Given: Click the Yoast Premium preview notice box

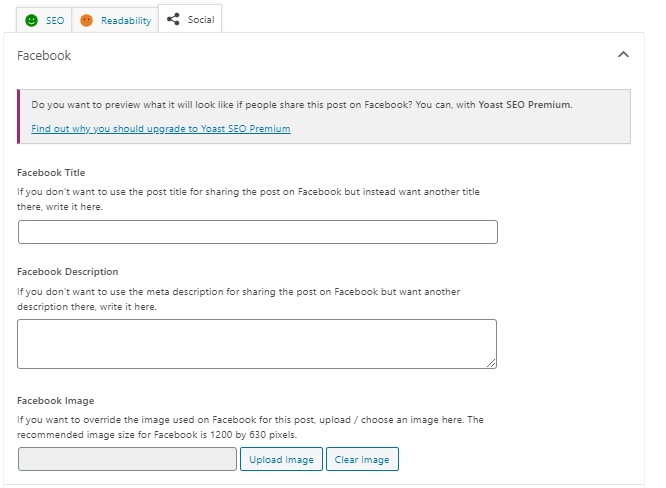Looking at the screenshot, I should (324, 117).
